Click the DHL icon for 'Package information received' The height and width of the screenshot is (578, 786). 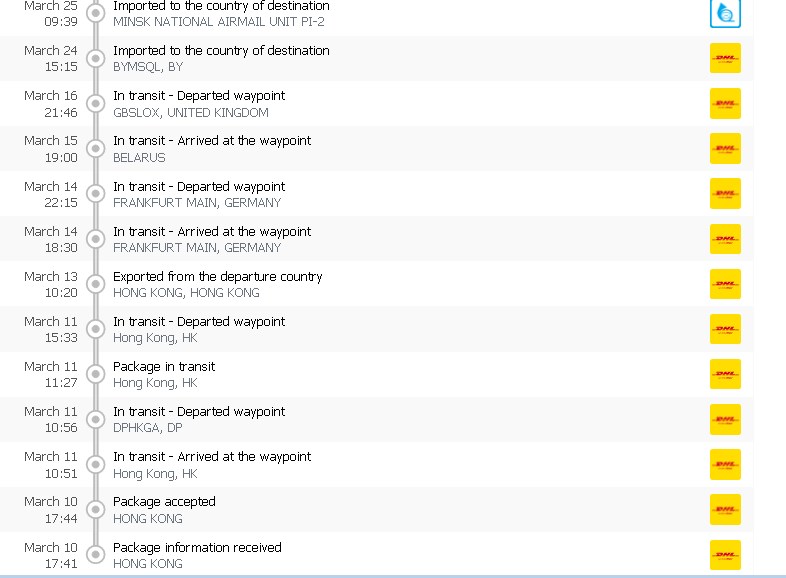tap(725, 555)
